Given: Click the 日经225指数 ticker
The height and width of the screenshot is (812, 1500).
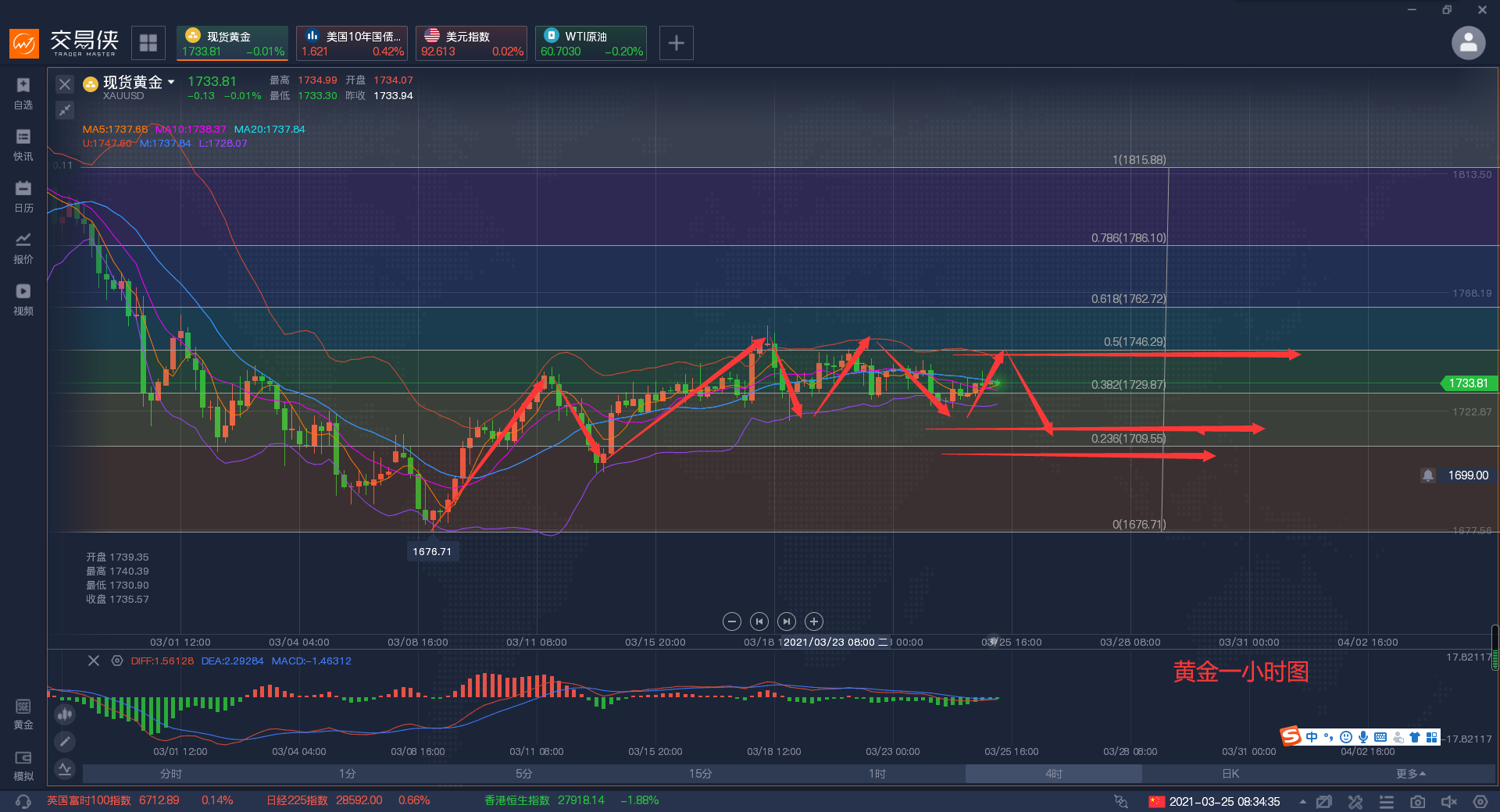Looking at the screenshot, I should click(348, 800).
